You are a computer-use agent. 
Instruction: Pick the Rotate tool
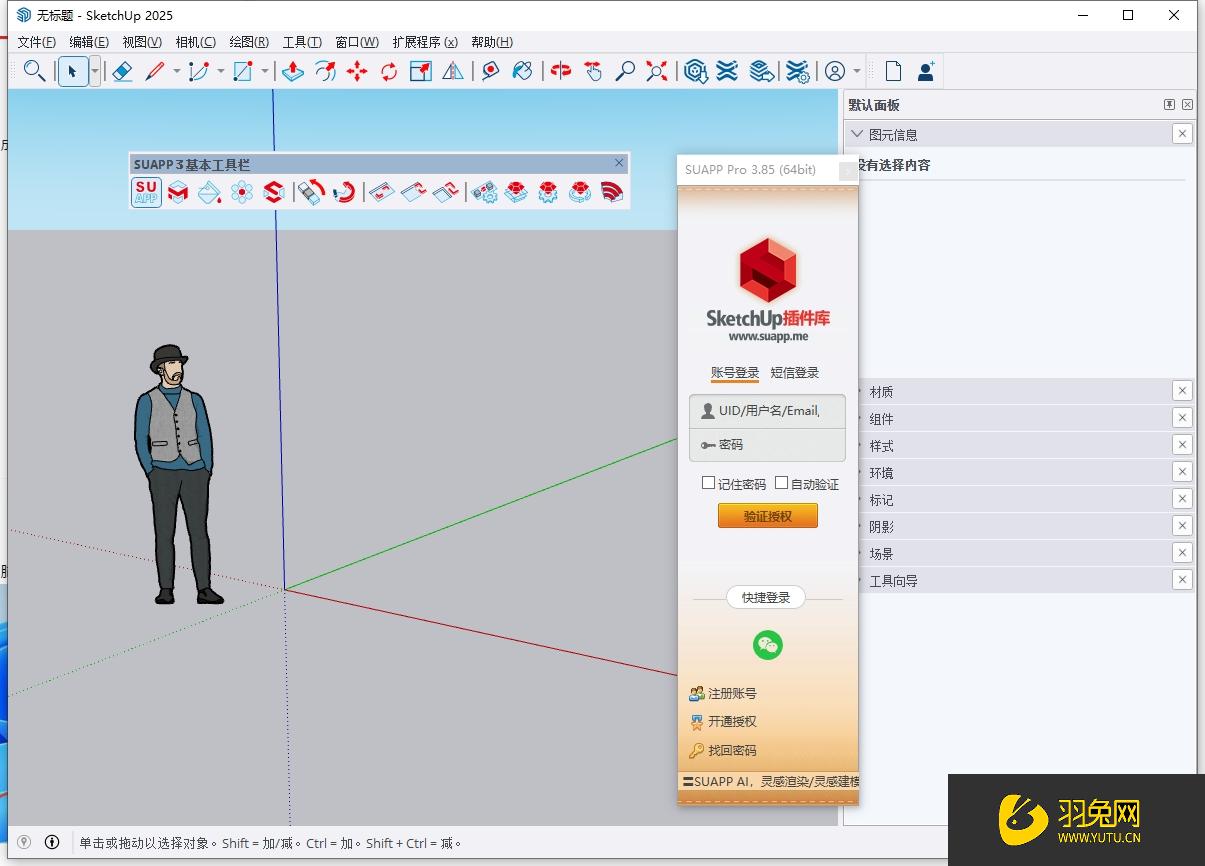click(389, 71)
